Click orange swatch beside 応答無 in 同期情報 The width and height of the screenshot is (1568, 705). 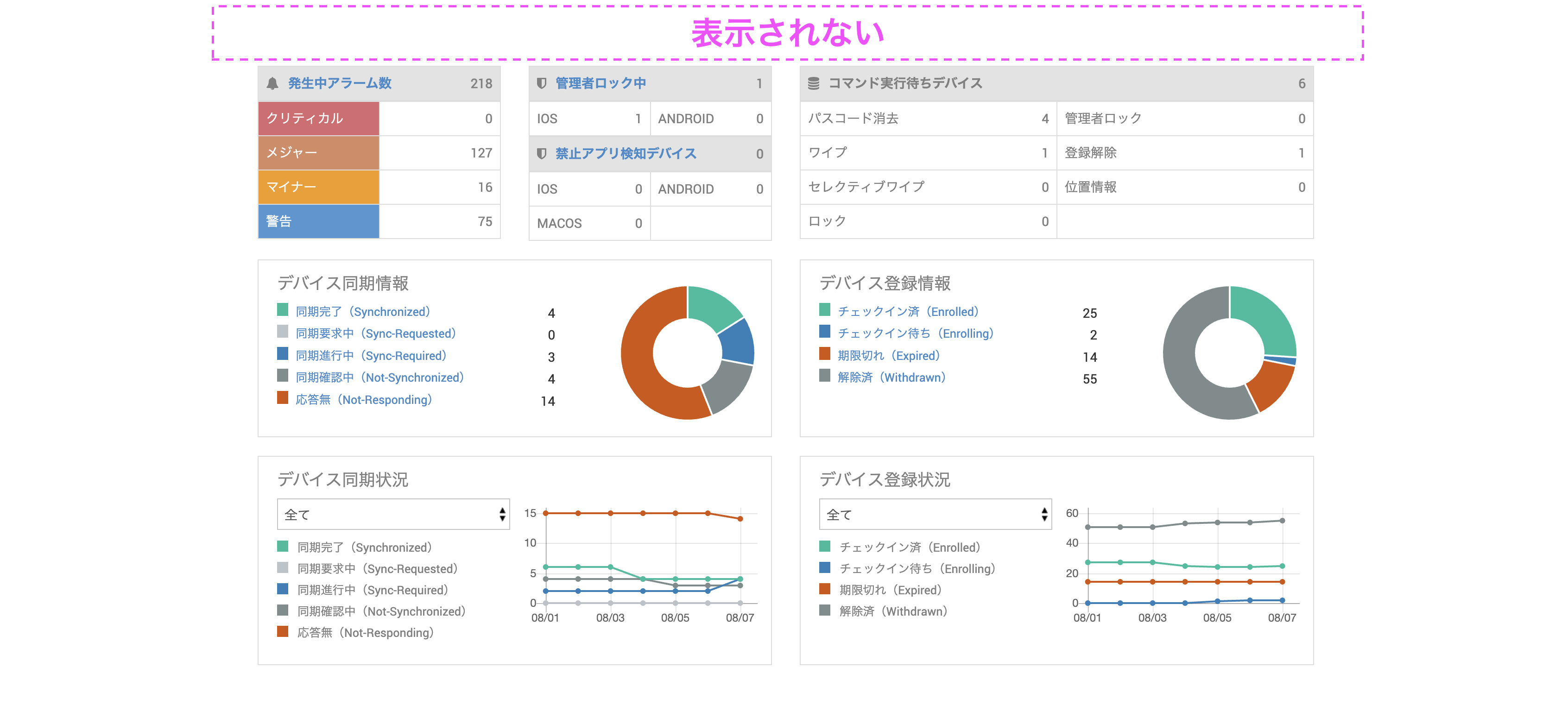click(283, 398)
